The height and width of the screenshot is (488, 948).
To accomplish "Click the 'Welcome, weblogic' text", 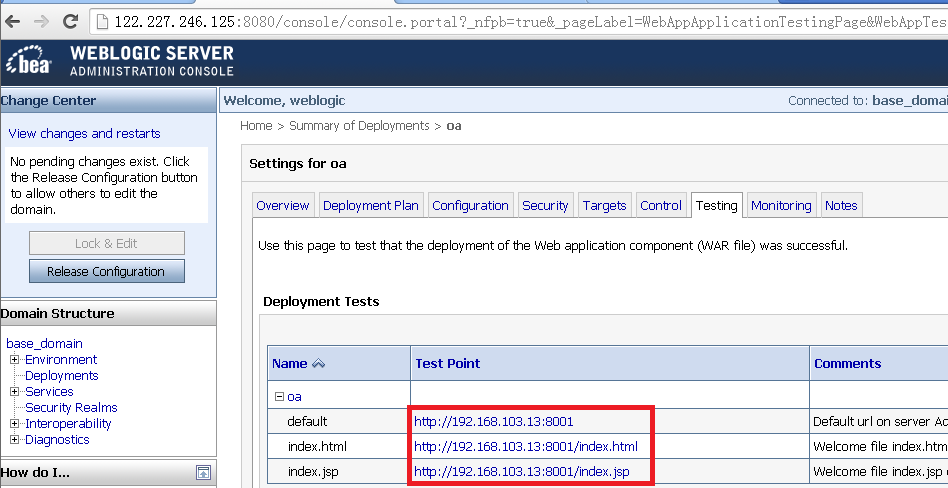I will tap(284, 100).
